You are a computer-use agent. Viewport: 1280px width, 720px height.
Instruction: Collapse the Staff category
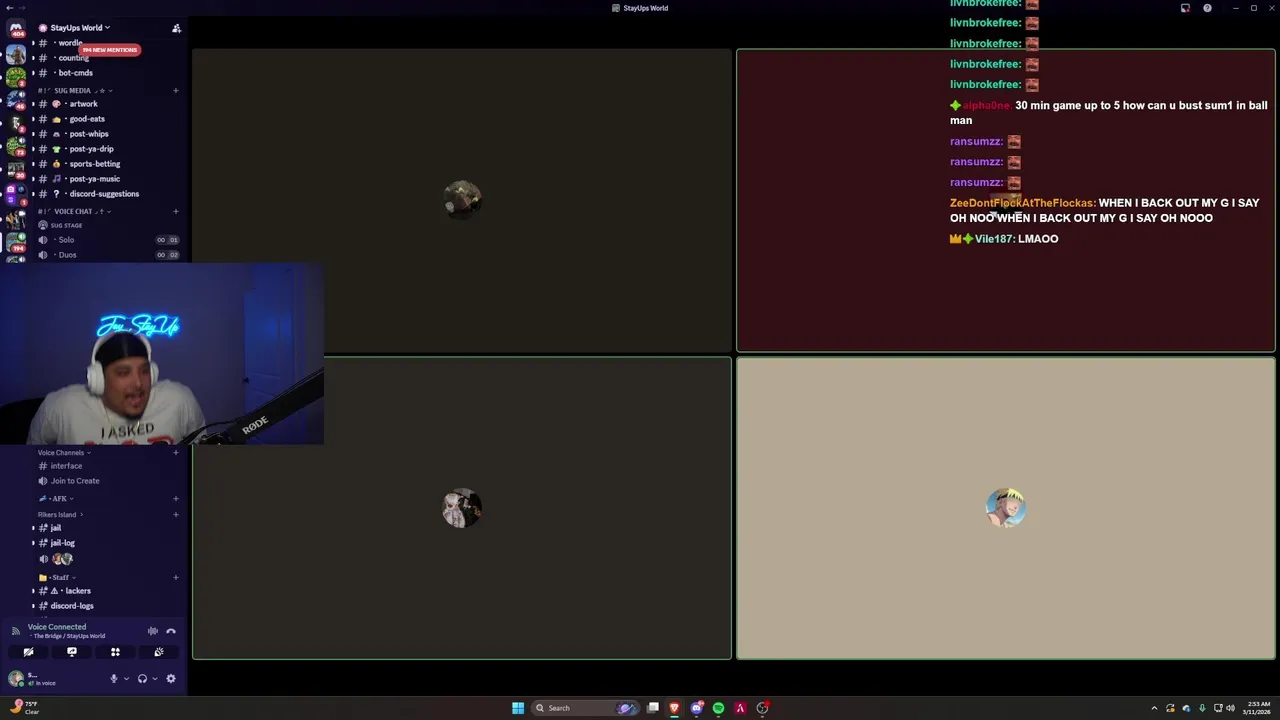coord(56,578)
